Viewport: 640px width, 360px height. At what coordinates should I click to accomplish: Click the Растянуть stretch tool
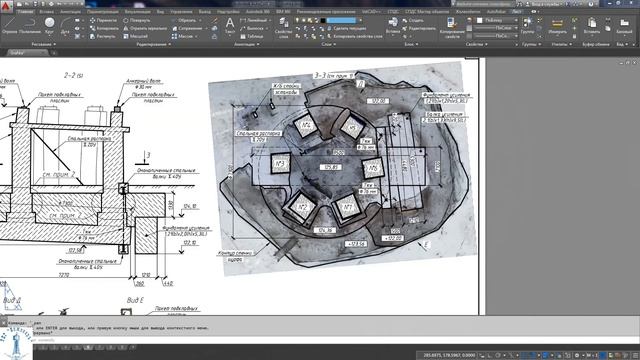coord(103,36)
